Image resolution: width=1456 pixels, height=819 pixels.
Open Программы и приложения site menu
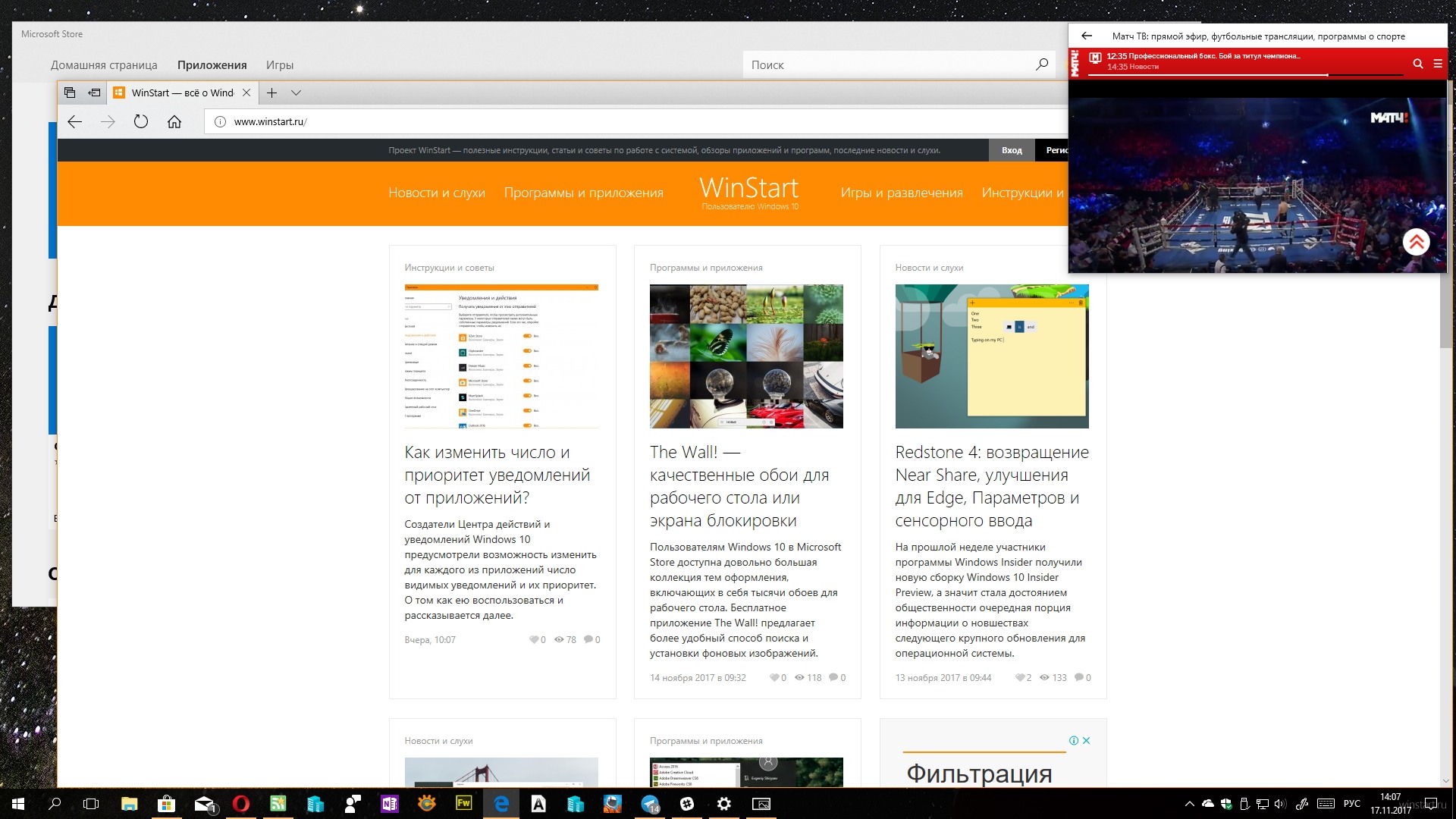point(584,193)
